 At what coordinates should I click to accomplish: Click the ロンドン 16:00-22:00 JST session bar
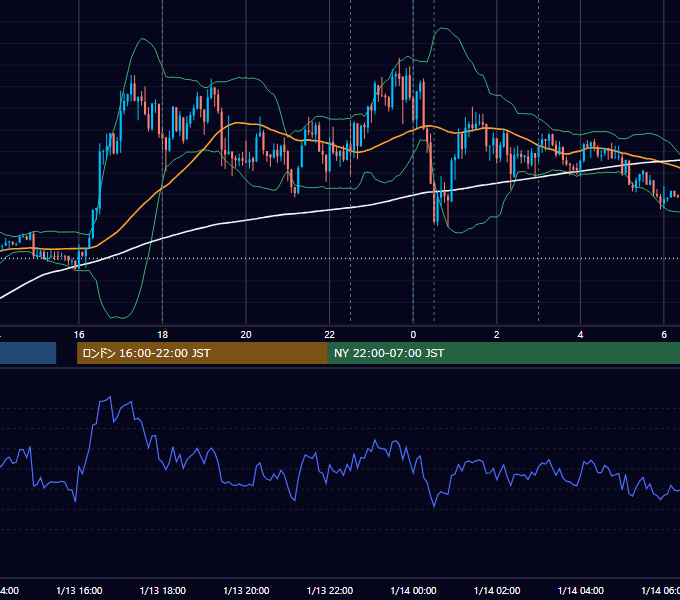click(202, 353)
